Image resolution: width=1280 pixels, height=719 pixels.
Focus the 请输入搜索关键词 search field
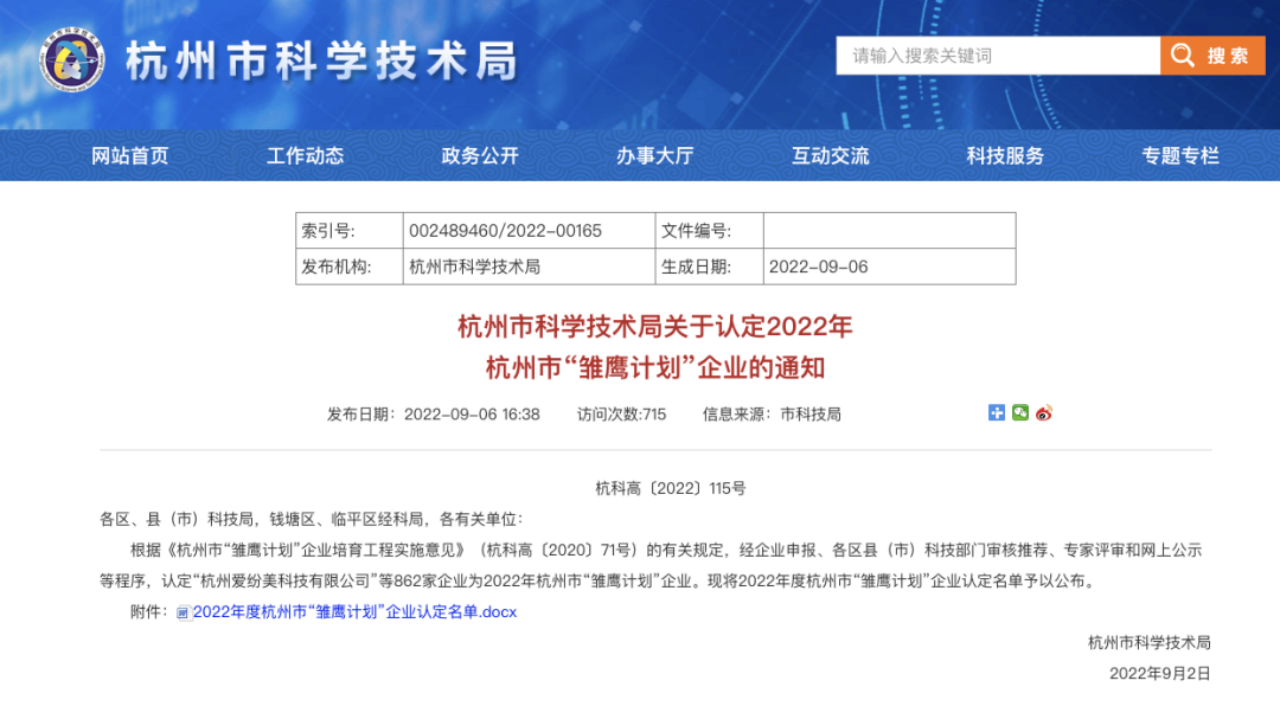(x=998, y=56)
